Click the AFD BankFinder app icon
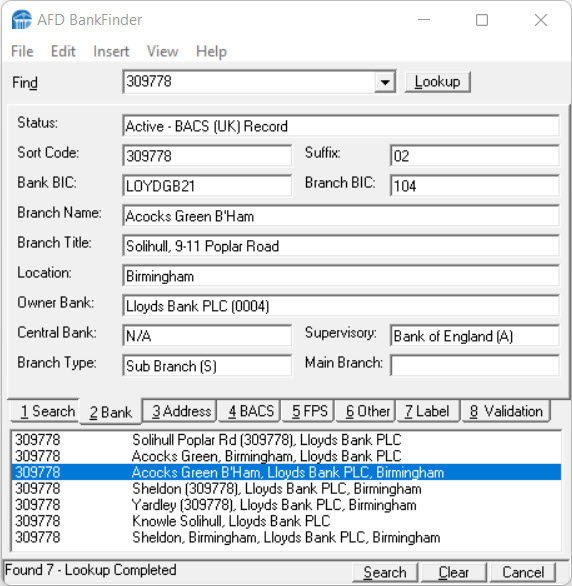The height and width of the screenshot is (586, 572). 22,20
